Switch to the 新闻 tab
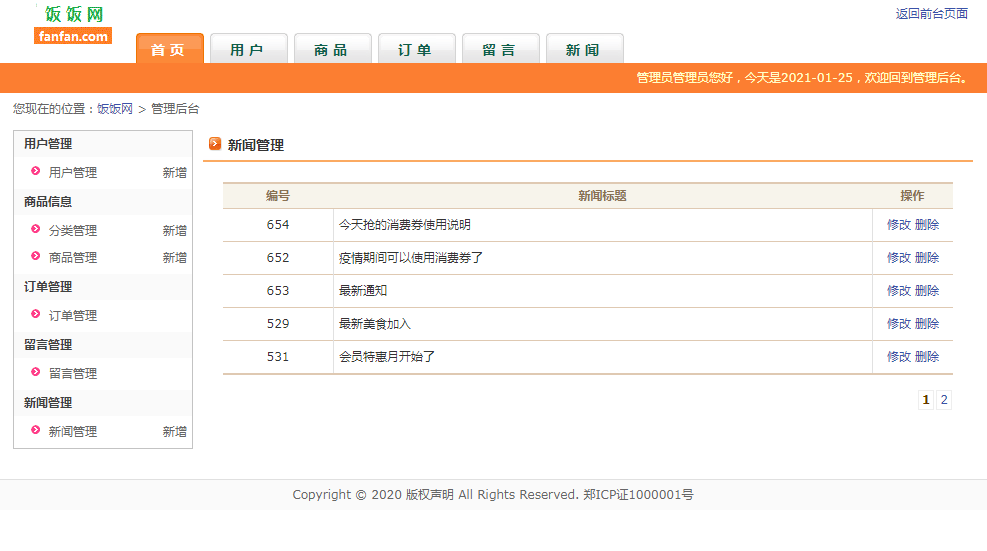 click(585, 48)
